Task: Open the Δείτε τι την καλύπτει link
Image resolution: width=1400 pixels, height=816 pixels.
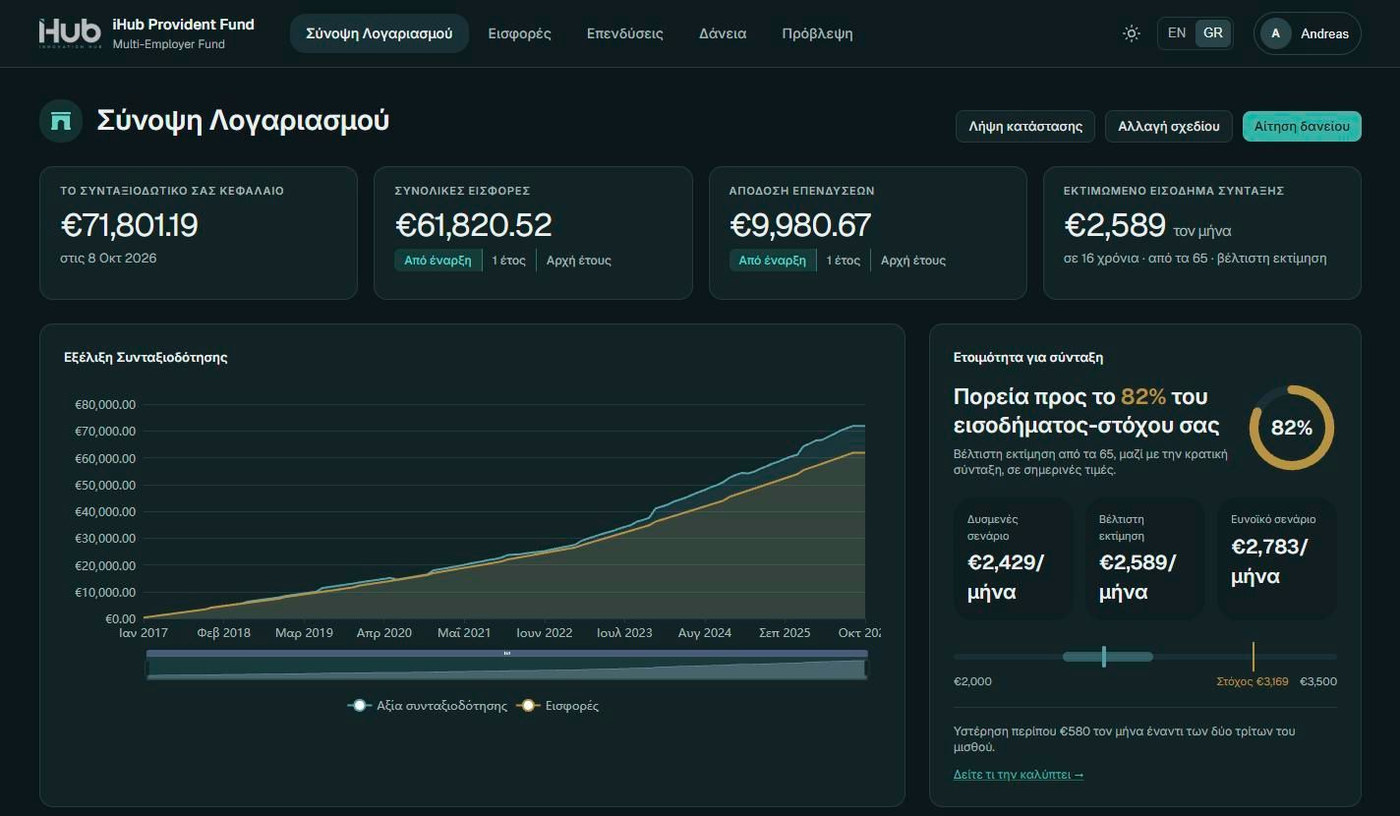Action: pos(1019,775)
